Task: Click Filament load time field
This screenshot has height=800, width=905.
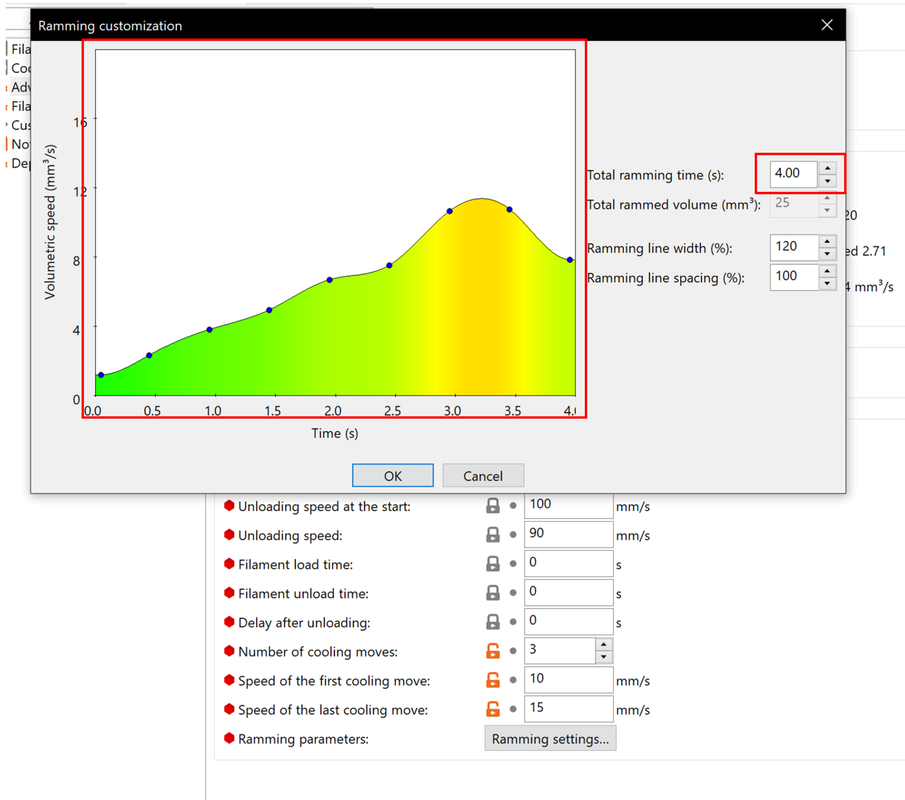Action: (569, 564)
